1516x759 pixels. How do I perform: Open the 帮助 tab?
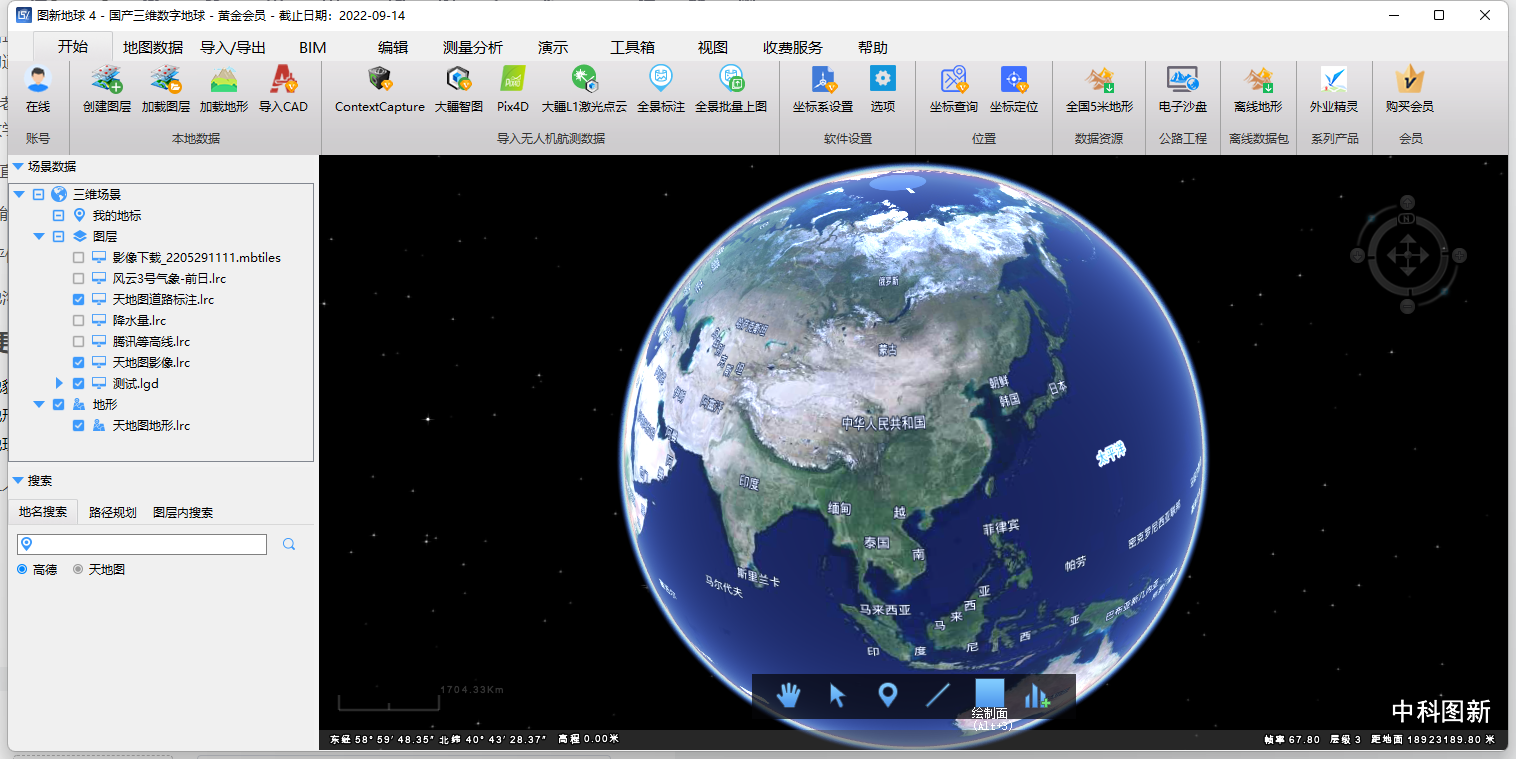click(872, 47)
